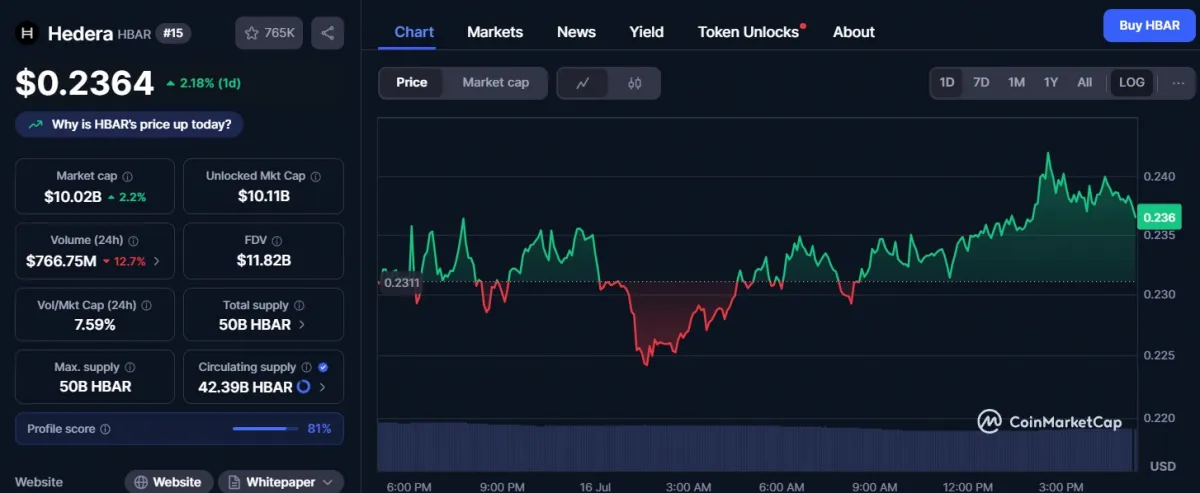Click Profile score info icon

point(106,429)
